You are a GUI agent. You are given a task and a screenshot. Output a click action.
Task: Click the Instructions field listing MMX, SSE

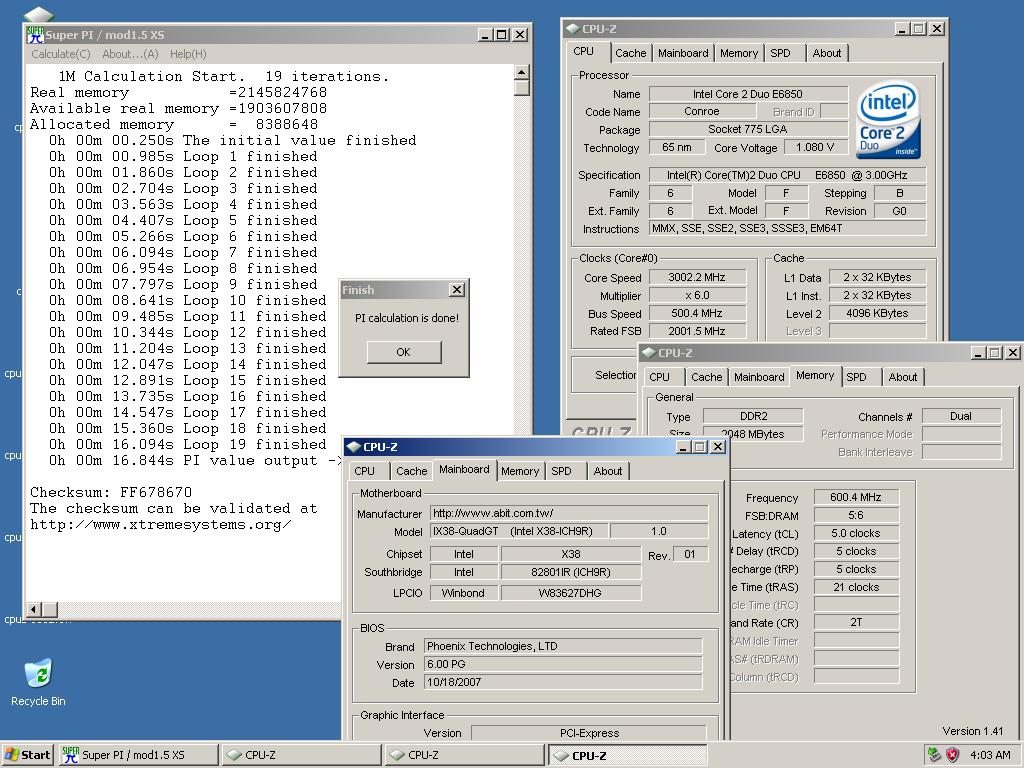pyautogui.click(x=788, y=229)
